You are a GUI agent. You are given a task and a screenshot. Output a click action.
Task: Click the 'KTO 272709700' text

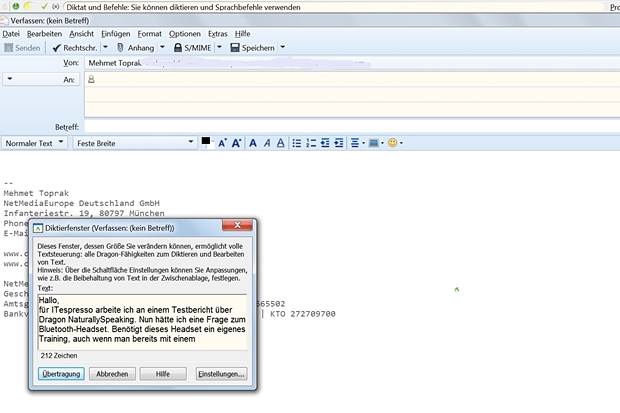(x=303, y=314)
